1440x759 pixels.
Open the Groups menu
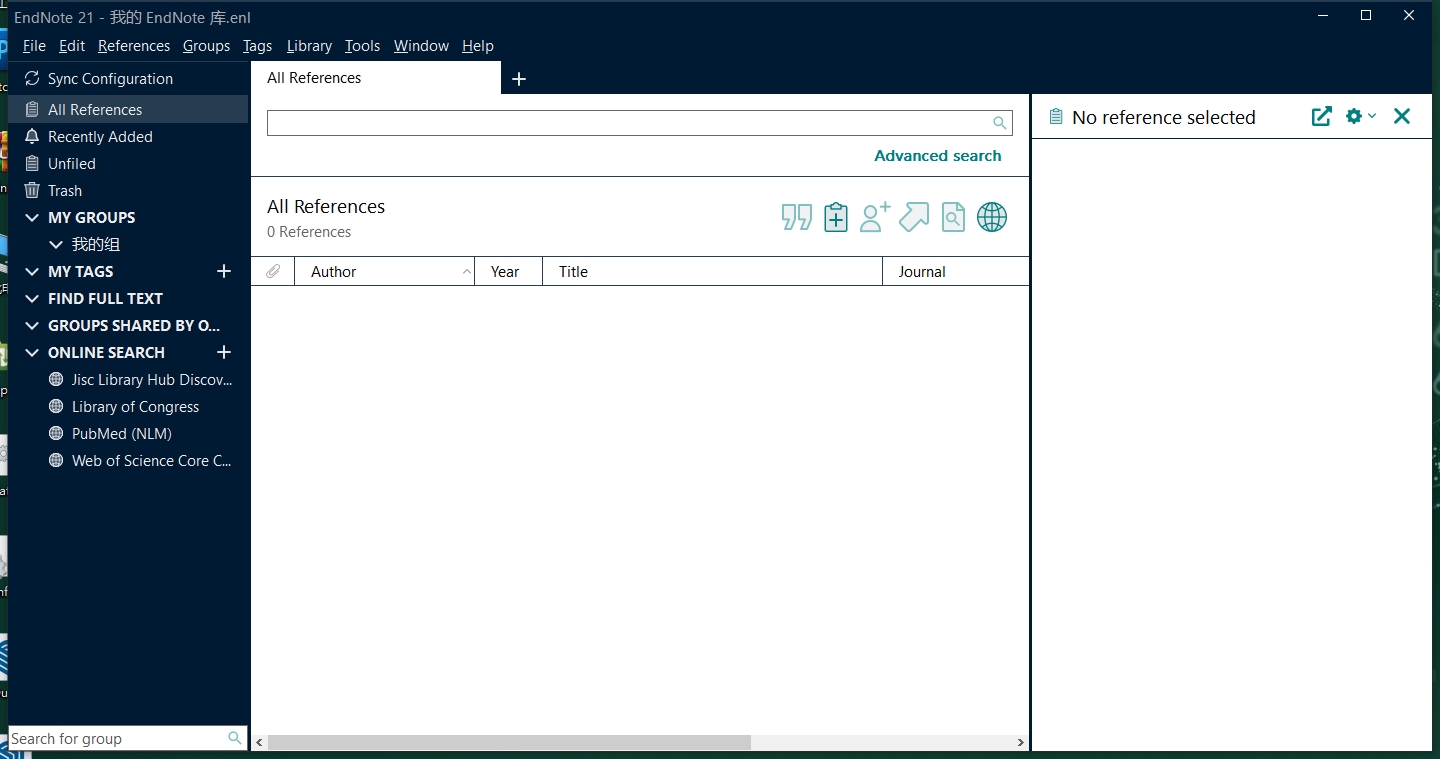(x=206, y=46)
